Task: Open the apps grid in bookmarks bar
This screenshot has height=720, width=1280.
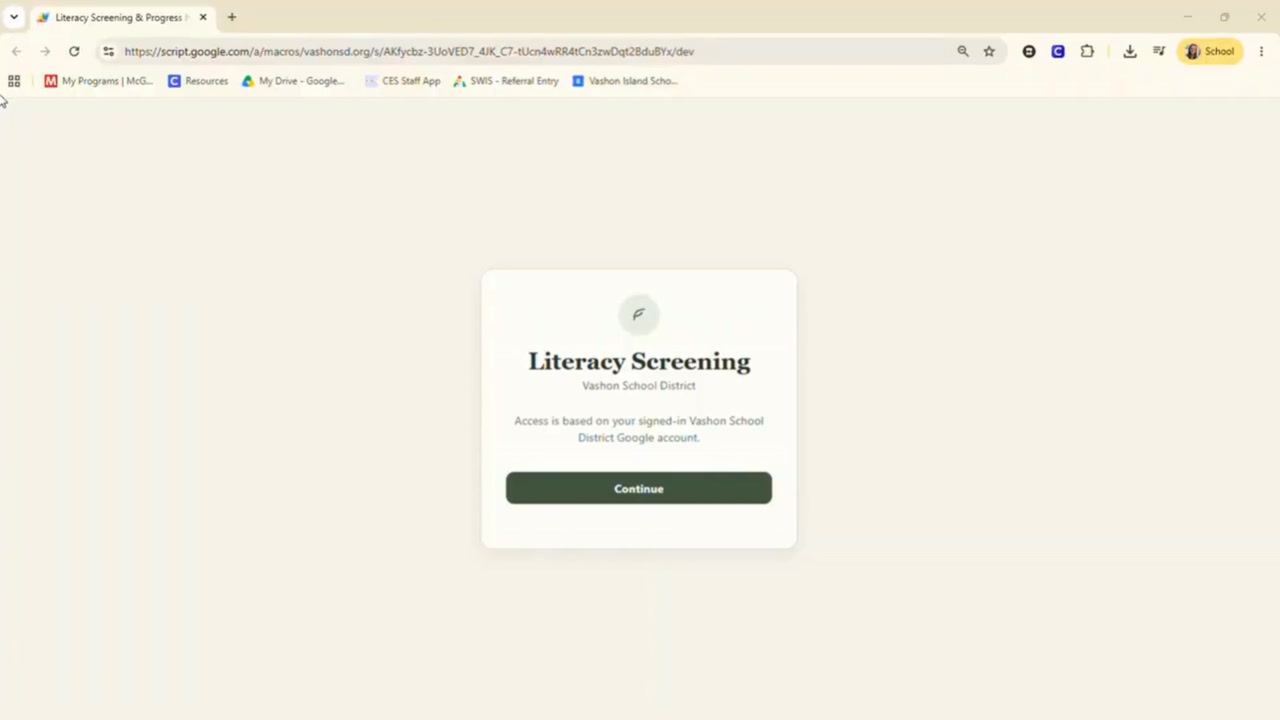Action: [14, 81]
